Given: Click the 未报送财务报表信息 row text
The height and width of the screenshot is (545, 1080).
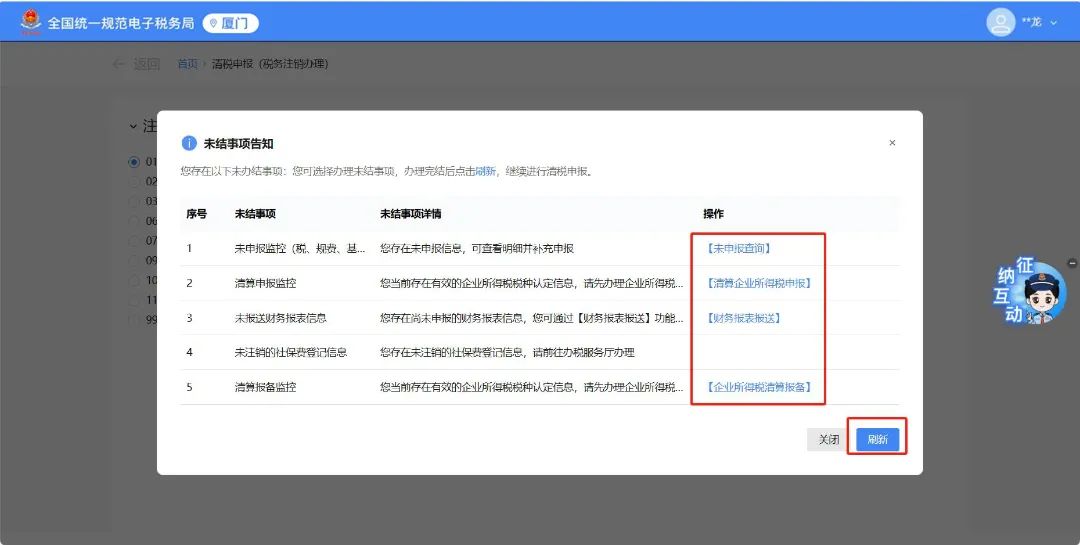Looking at the screenshot, I should [280, 318].
